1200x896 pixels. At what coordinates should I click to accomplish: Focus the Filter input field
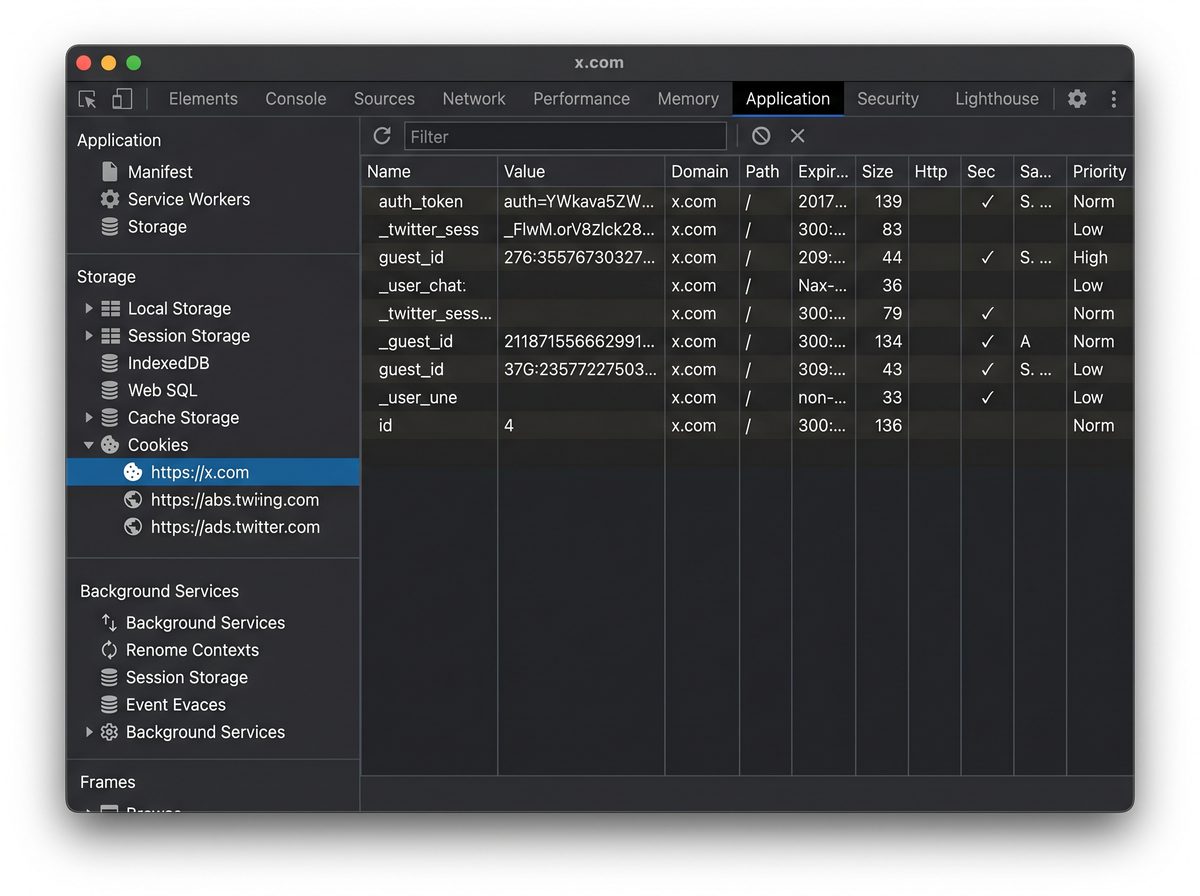click(565, 136)
